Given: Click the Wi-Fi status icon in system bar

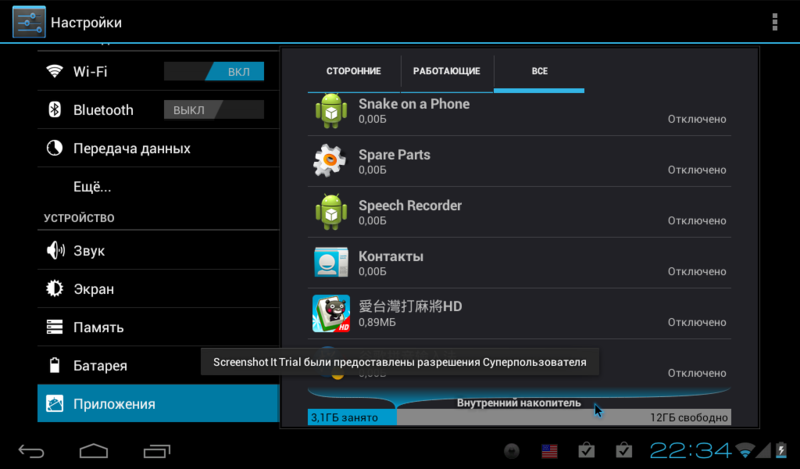Looking at the screenshot, I should point(745,451).
